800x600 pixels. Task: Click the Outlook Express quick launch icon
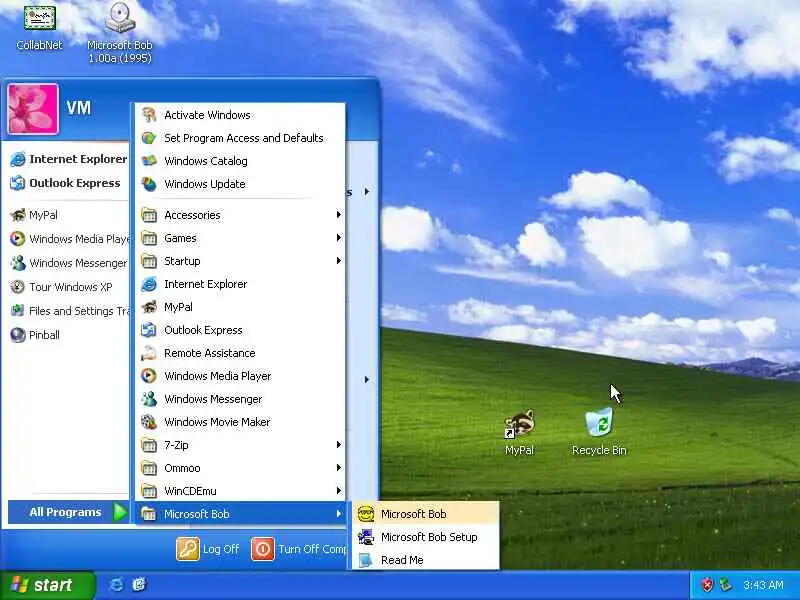pos(139,585)
